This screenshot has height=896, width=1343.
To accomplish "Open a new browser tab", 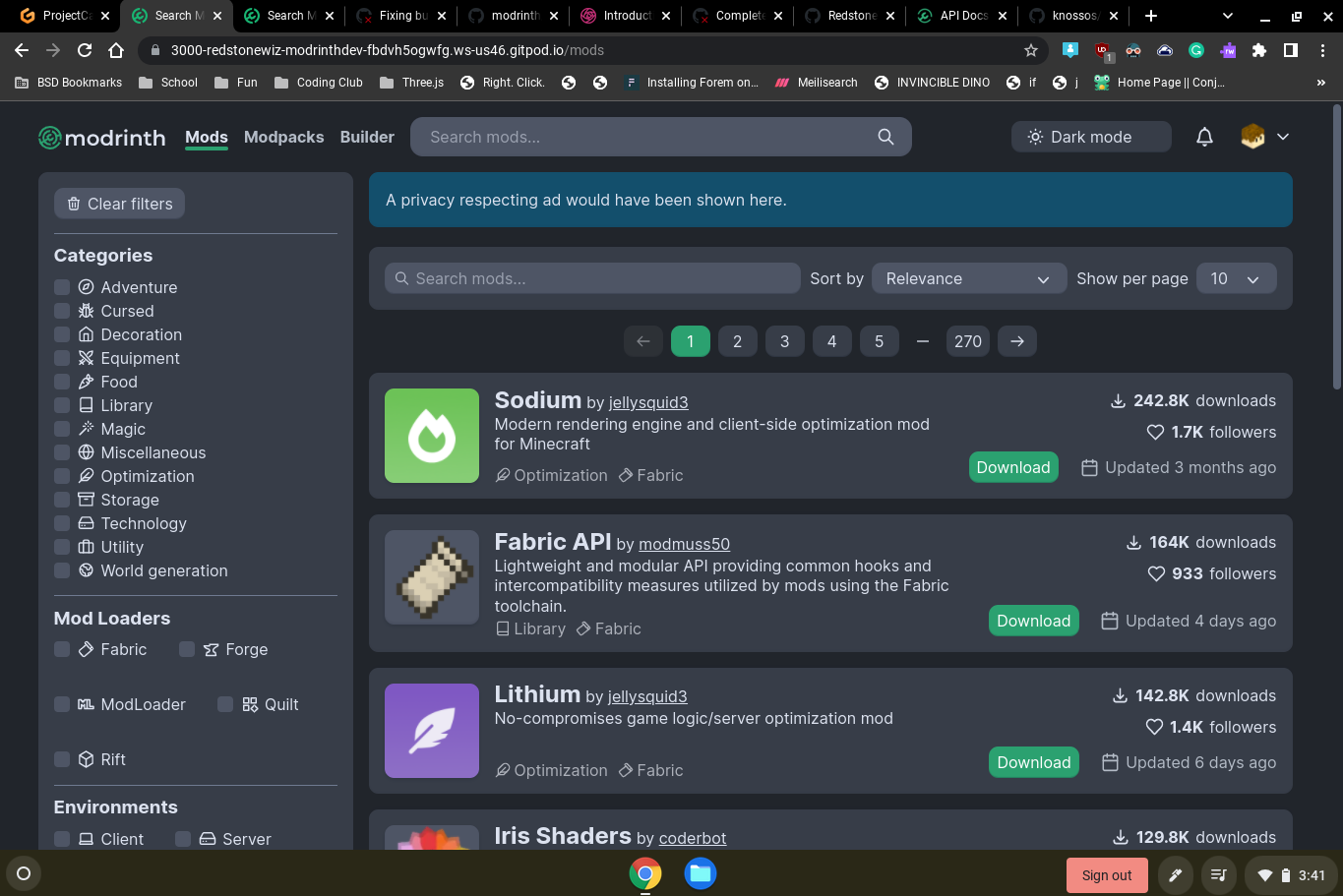I will (1151, 16).
